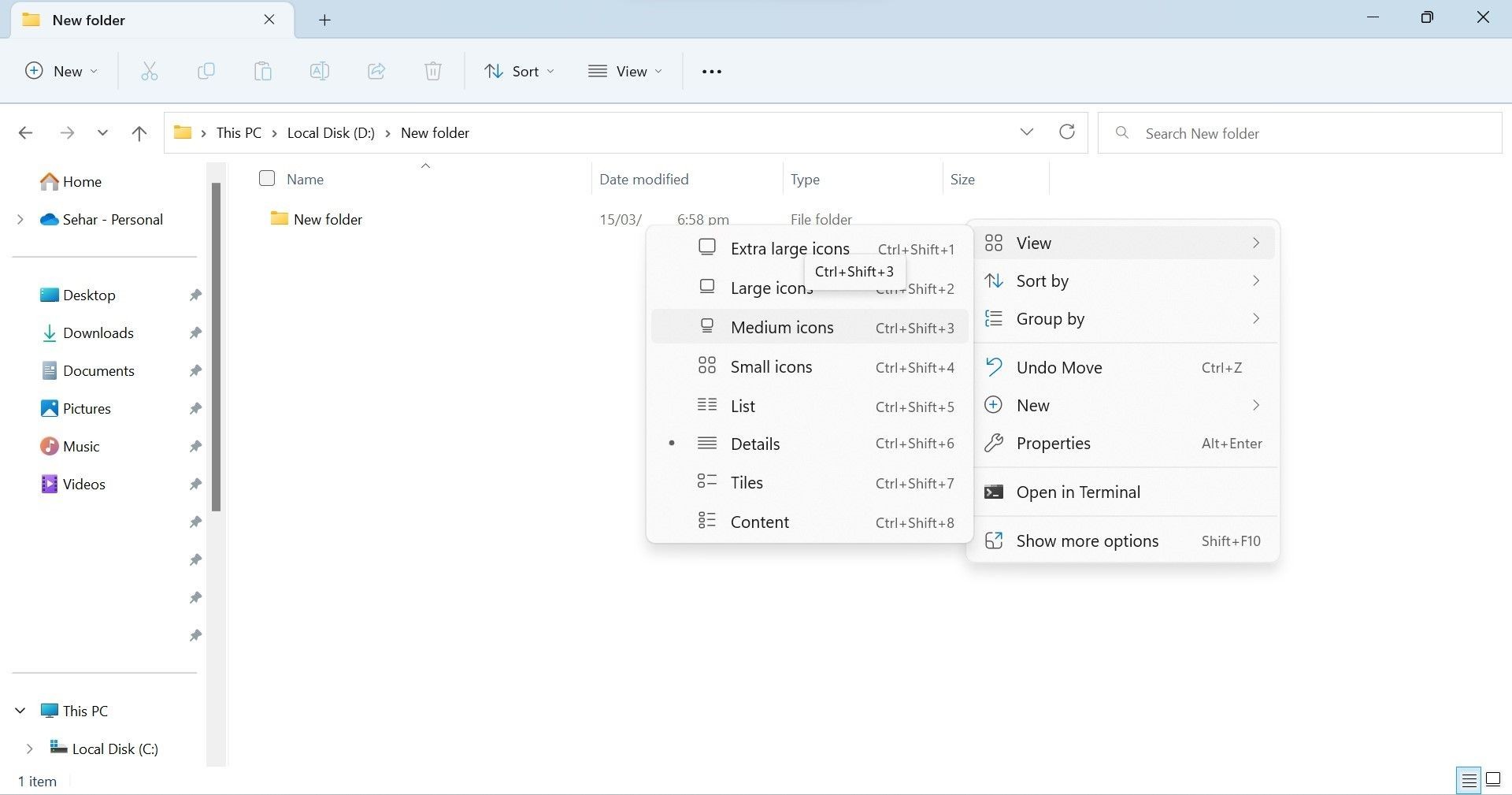Select Large icons view

click(810, 288)
